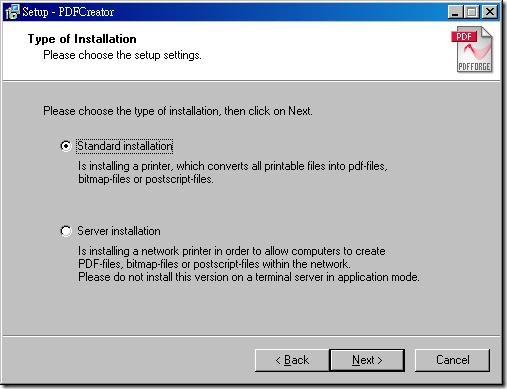Cancel the PDFCreator setup
The image size is (507, 389).
tap(452, 360)
